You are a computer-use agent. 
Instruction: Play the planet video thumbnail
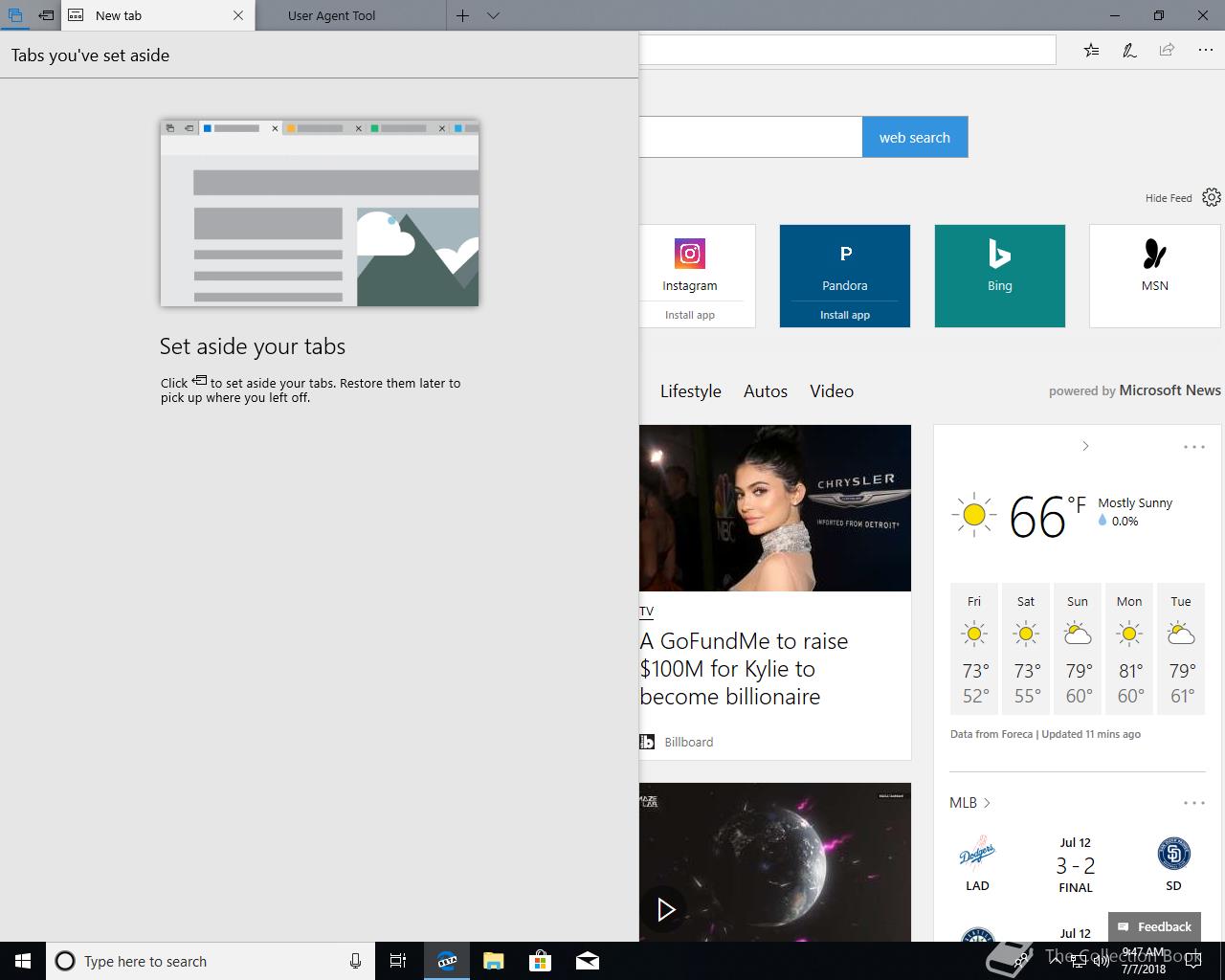point(666,909)
